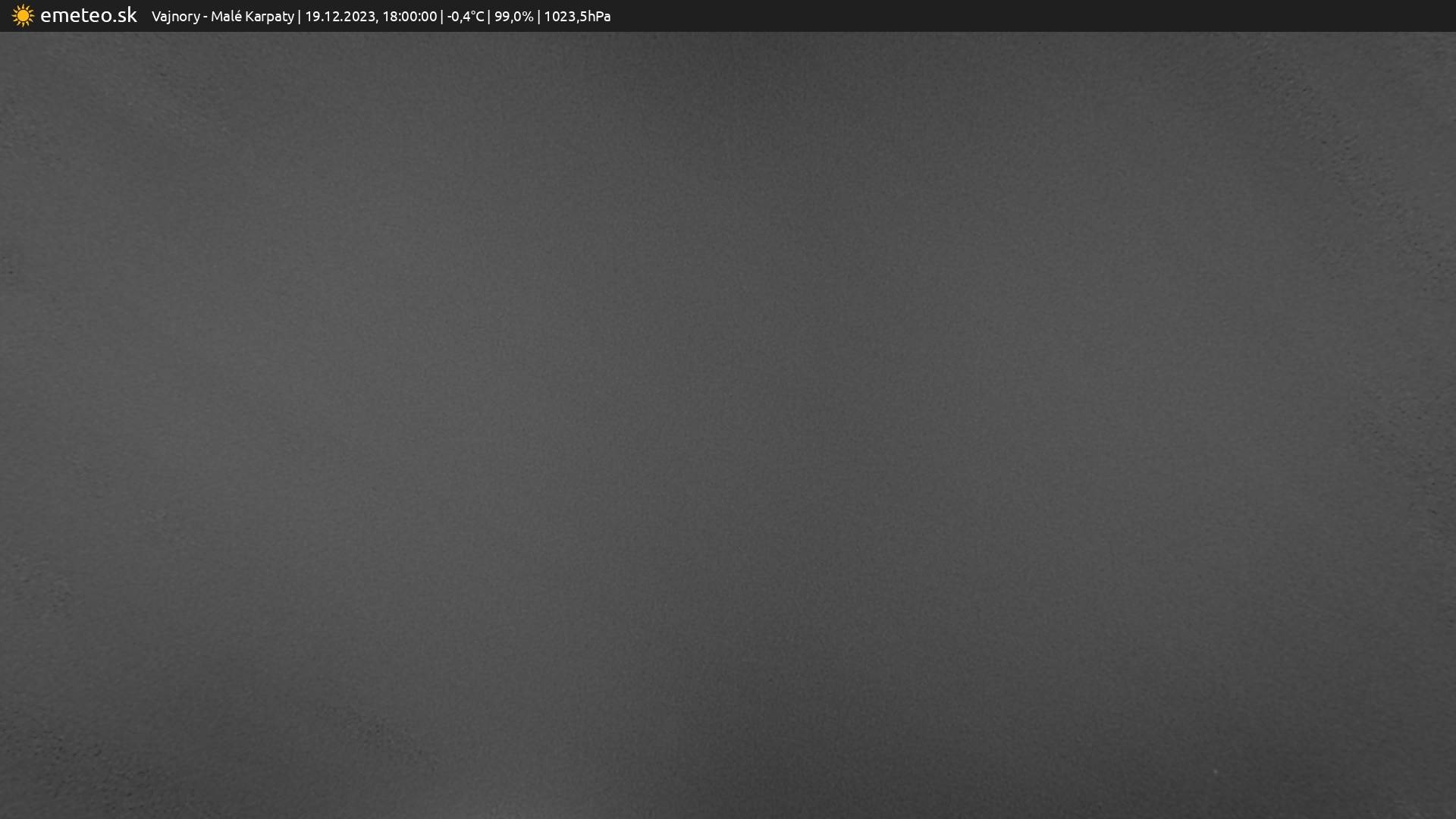Click the yellow sun logo icon
The height and width of the screenshot is (819, 1456).
coord(23,16)
